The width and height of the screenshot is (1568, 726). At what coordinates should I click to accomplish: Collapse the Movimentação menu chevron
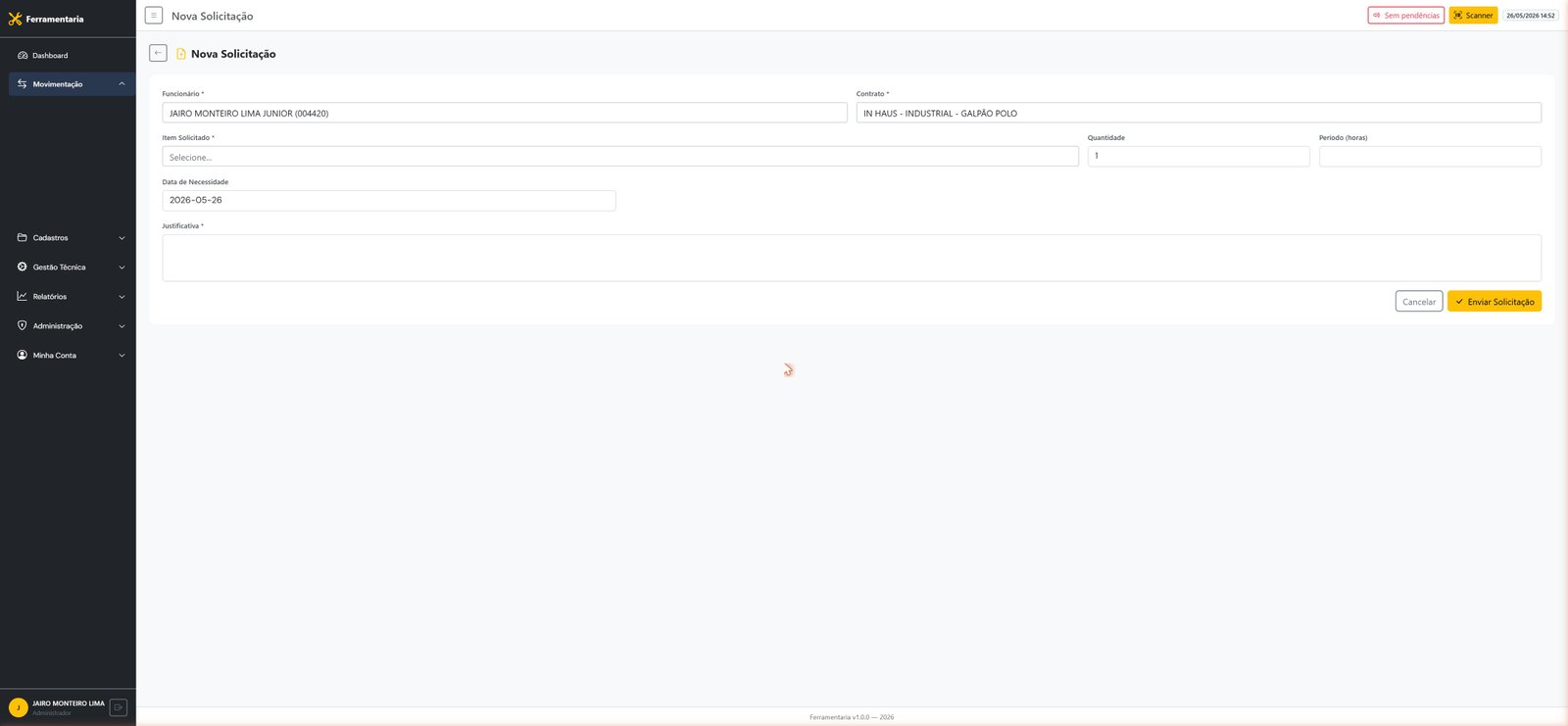(122, 84)
